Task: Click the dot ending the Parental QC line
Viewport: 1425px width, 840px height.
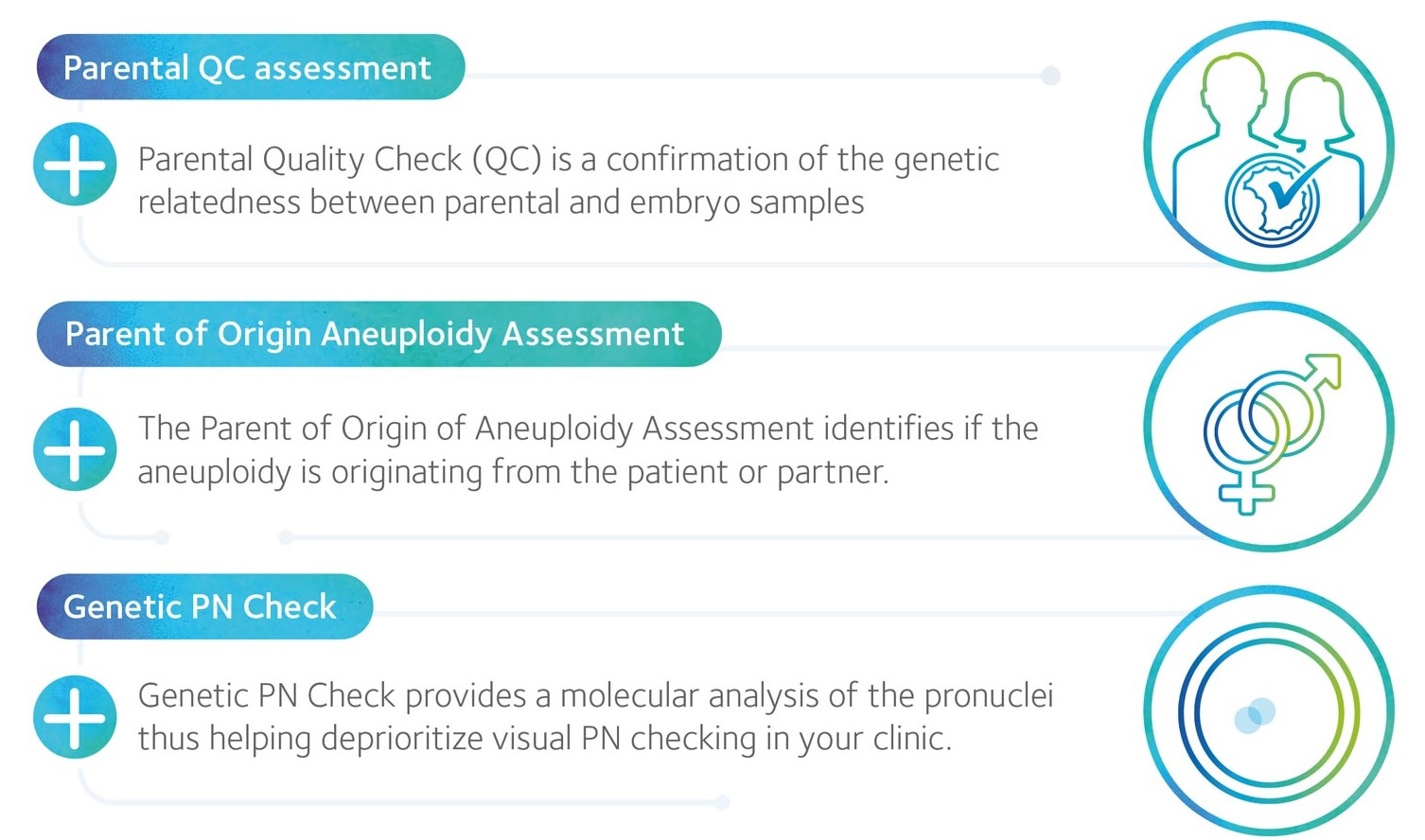Action: point(1050,76)
